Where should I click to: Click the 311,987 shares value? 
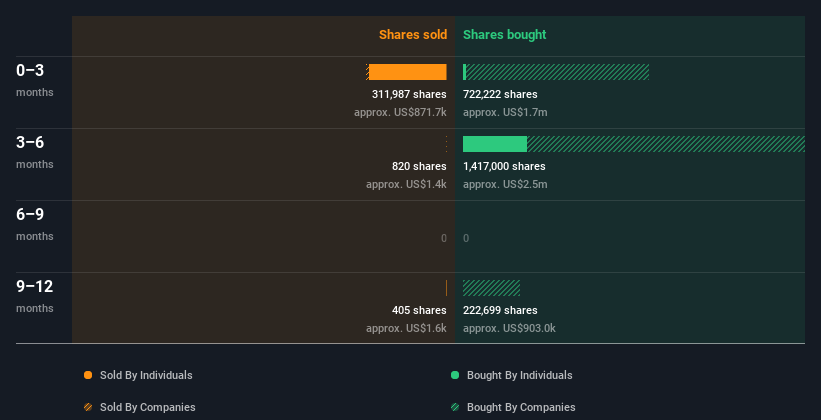click(x=409, y=94)
